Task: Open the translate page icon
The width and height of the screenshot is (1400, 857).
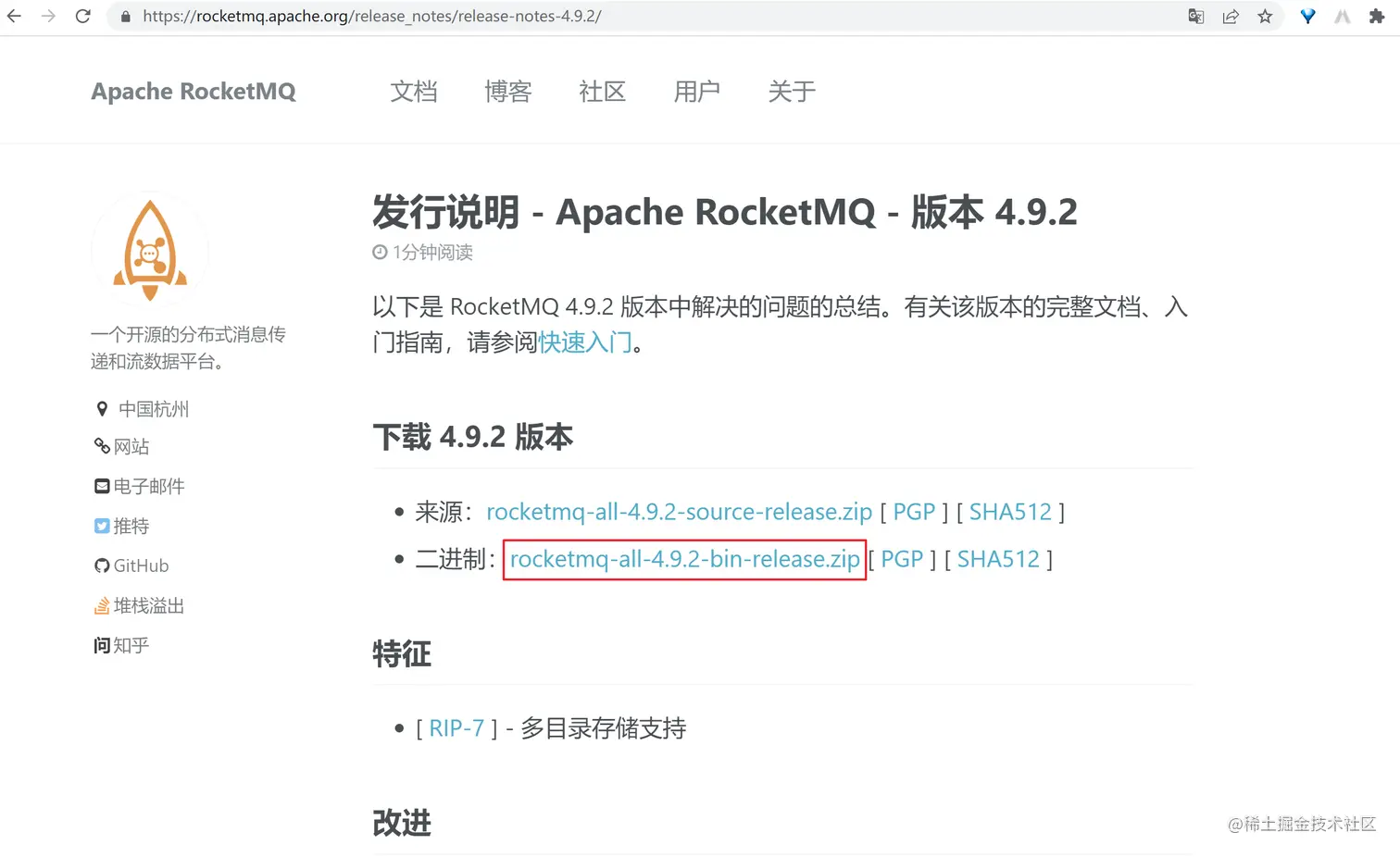Action: pyautogui.click(x=1196, y=17)
